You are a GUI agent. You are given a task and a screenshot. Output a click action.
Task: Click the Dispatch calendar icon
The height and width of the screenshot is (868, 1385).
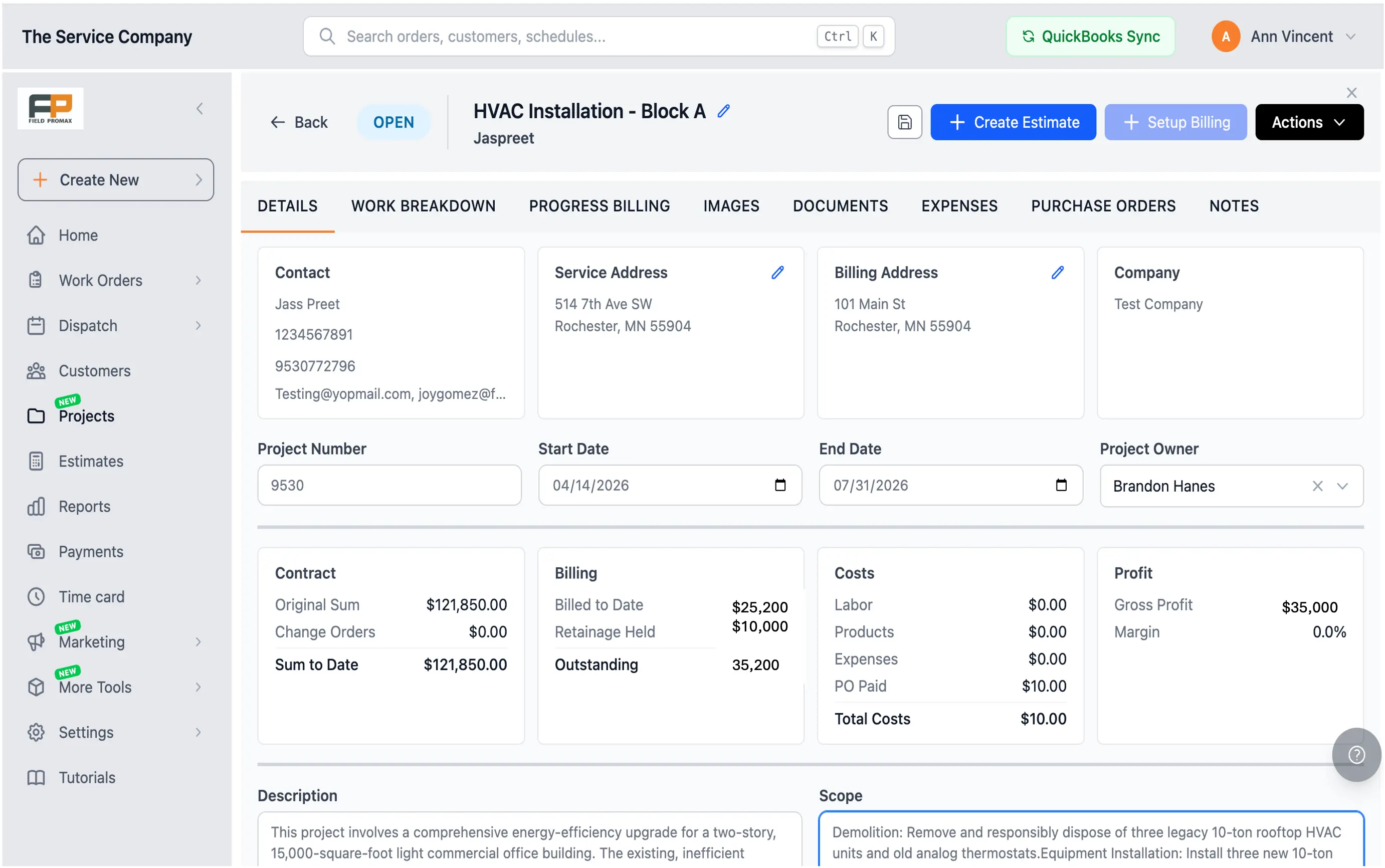(x=36, y=326)
